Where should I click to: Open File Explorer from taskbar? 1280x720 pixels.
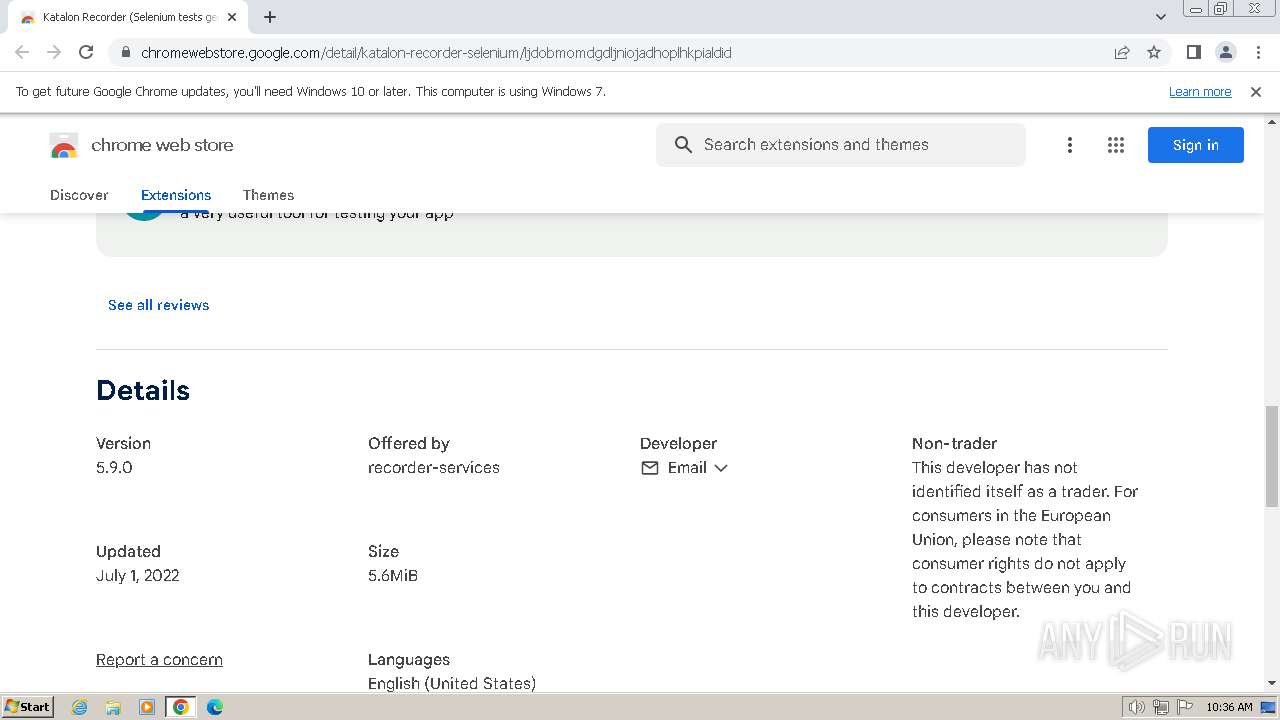113,707
